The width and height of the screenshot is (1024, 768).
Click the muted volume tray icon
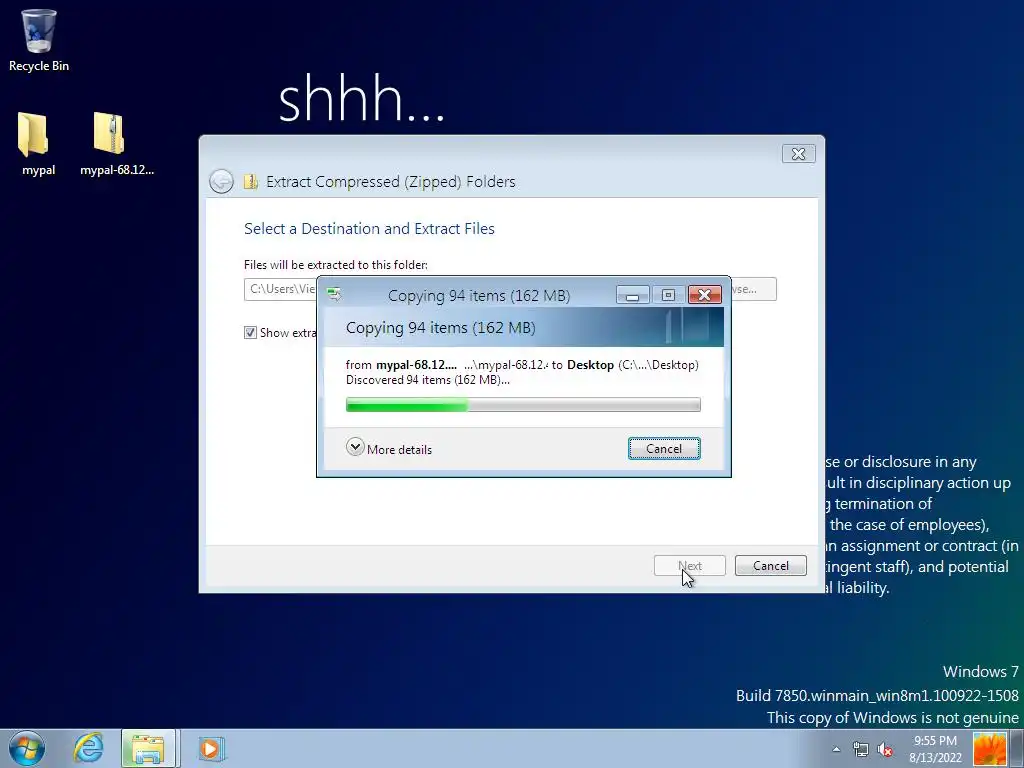[x=885, y=749]
